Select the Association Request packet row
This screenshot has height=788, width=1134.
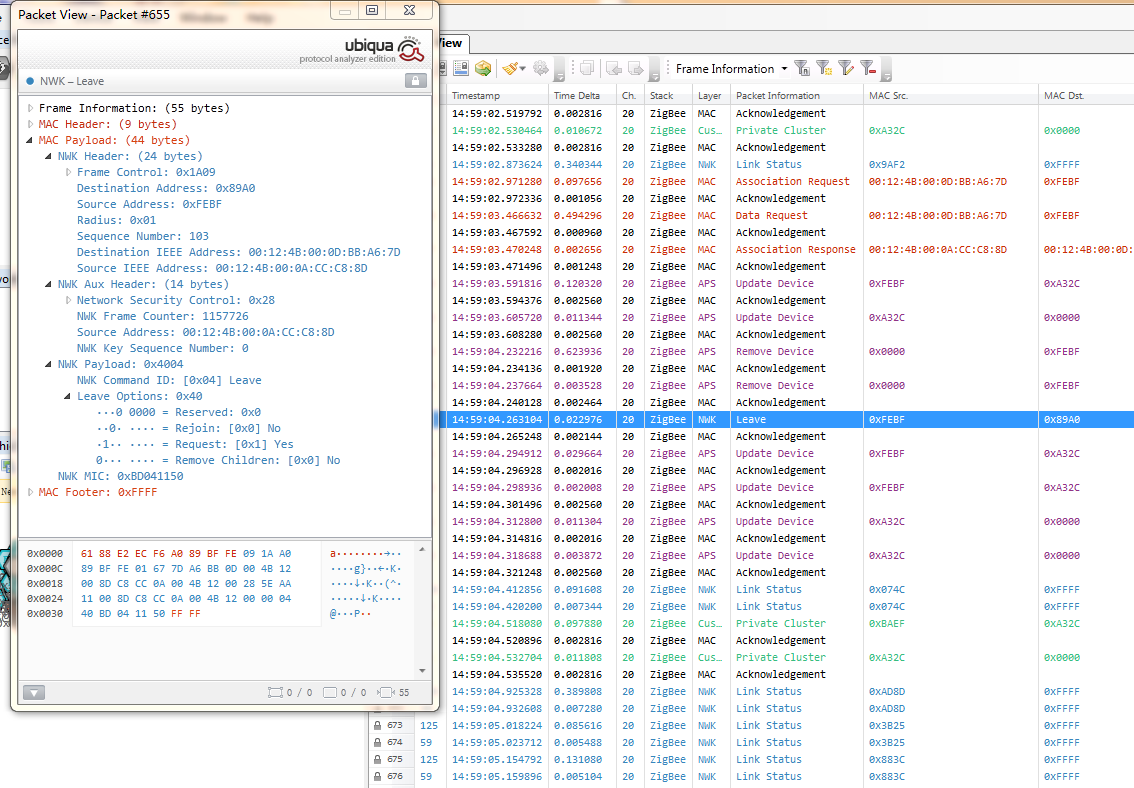[792, 182]
